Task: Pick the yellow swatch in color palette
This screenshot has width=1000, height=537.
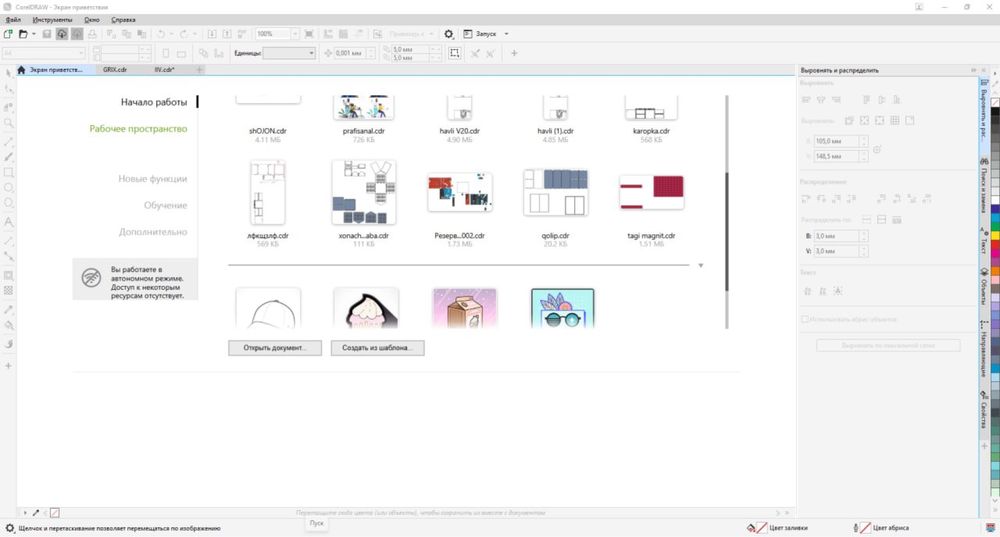Action: point(995,235)
